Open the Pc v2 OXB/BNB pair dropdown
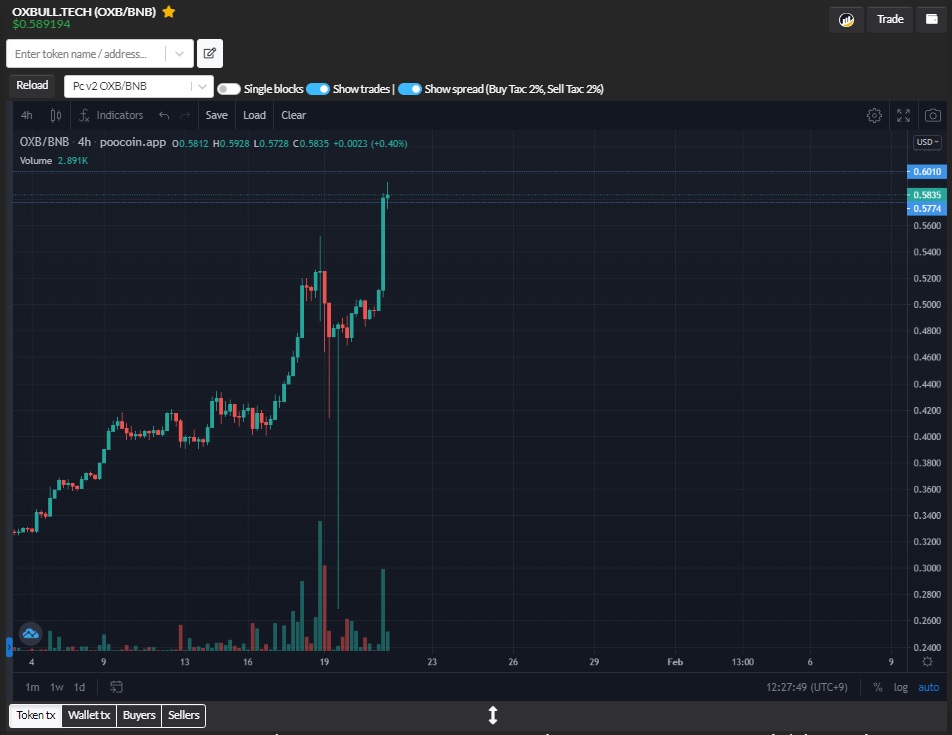952x735 pixels. coord(138,86)
